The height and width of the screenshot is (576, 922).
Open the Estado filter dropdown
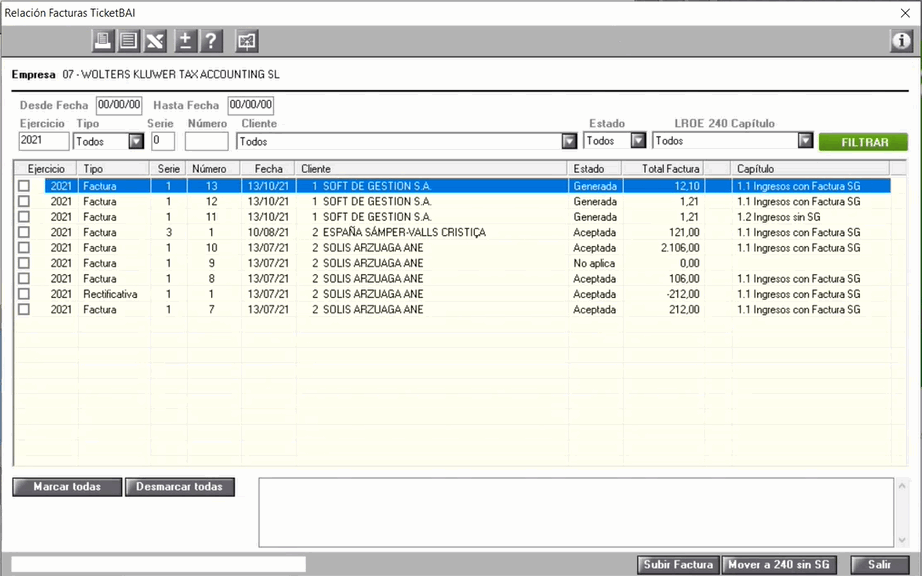[638, 140]
